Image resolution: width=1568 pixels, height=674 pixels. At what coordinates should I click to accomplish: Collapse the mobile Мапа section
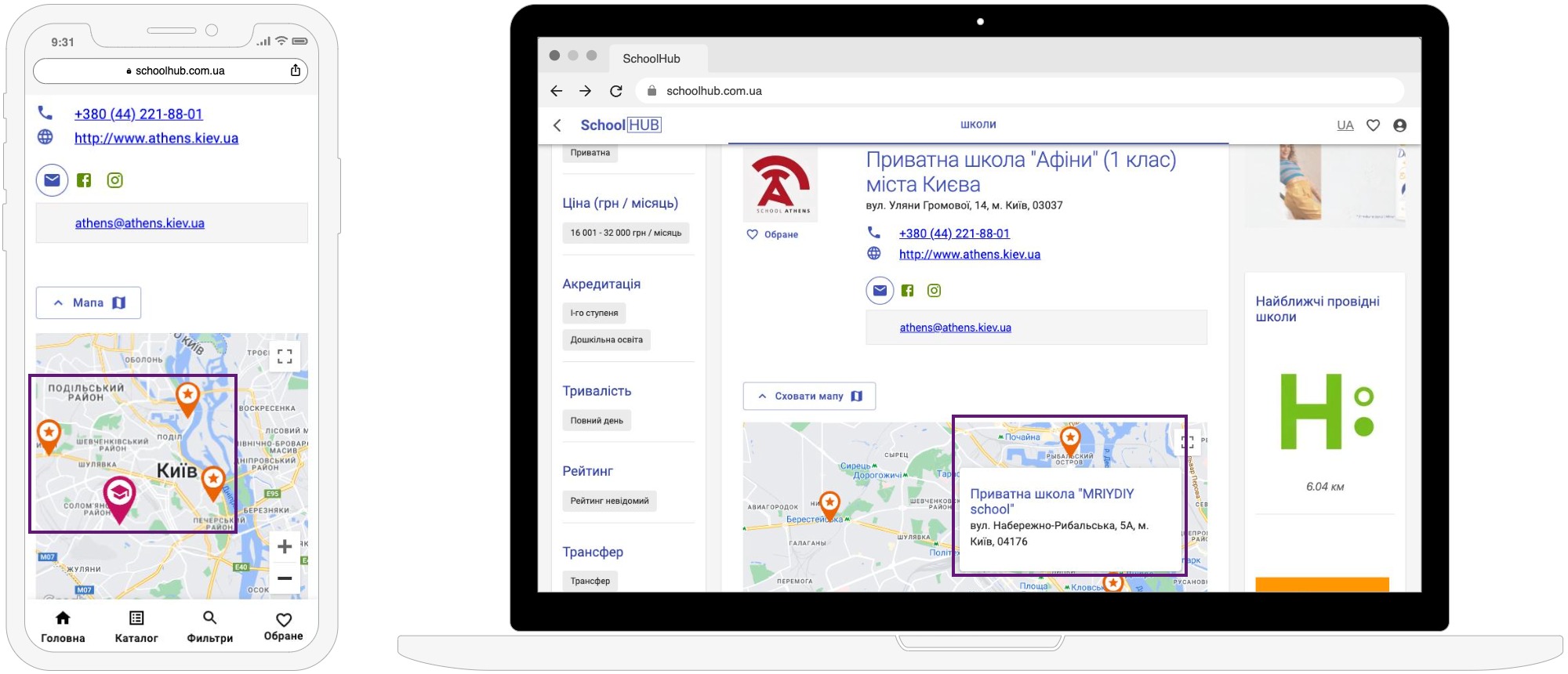point(89,303)
